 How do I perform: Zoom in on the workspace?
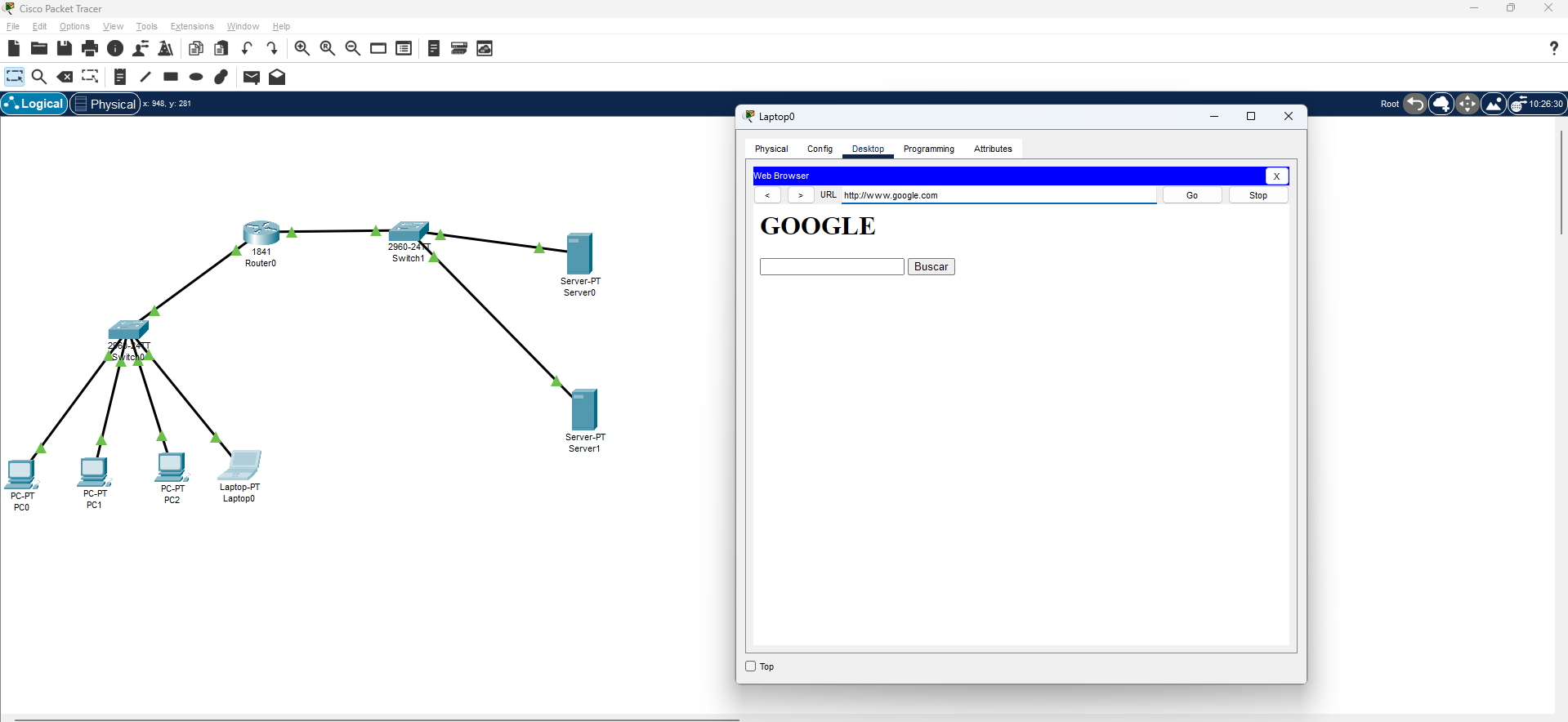(302, 48)
